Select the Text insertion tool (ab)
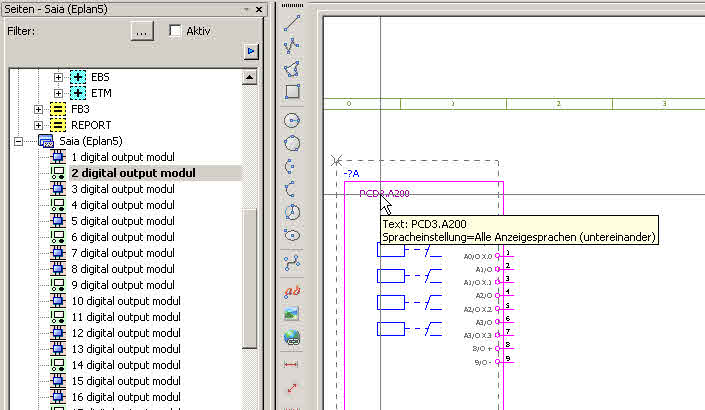705x410 pixels. [x=292, y=291]
